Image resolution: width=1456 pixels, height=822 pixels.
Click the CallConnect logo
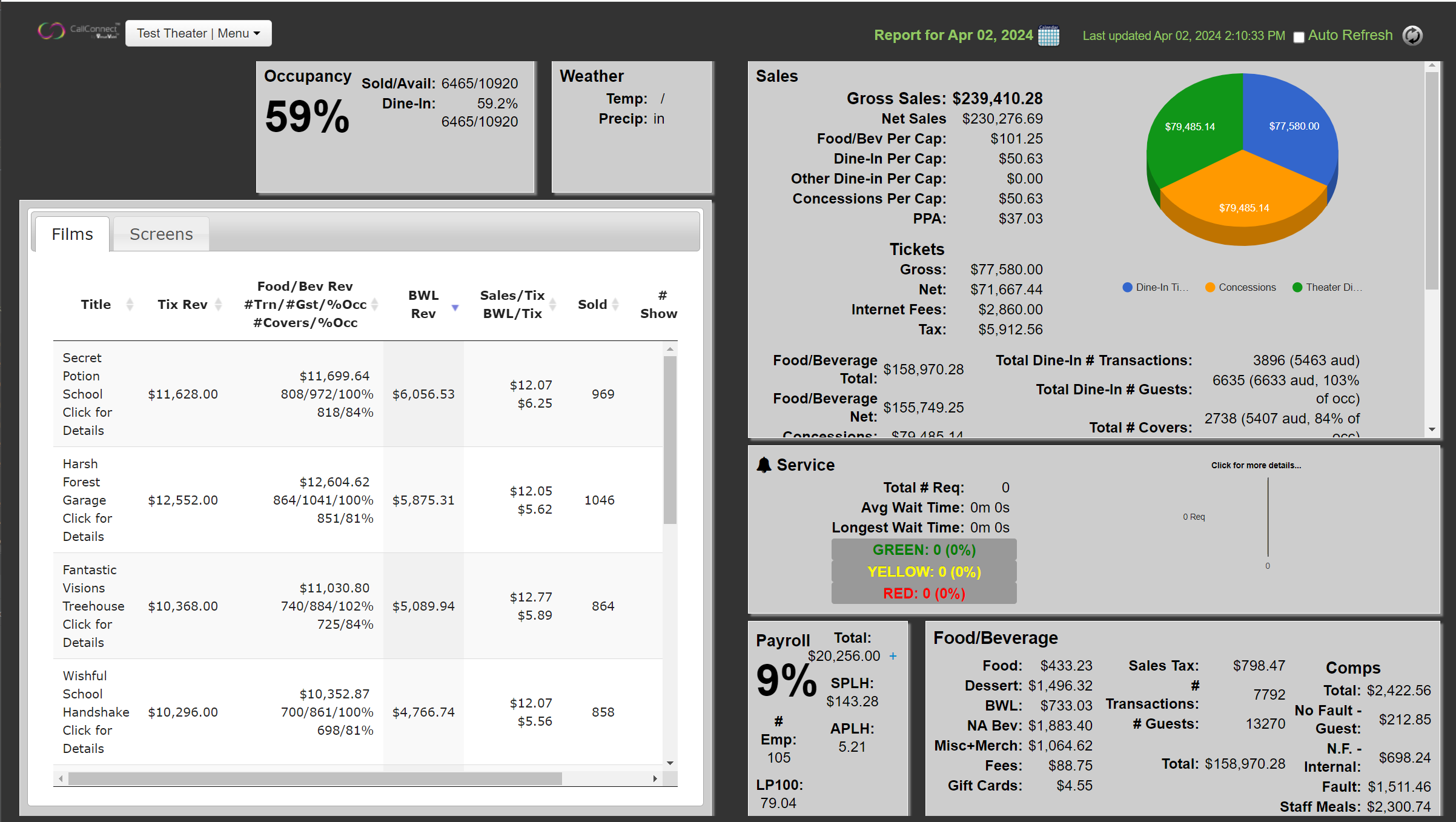click(78, 31)
